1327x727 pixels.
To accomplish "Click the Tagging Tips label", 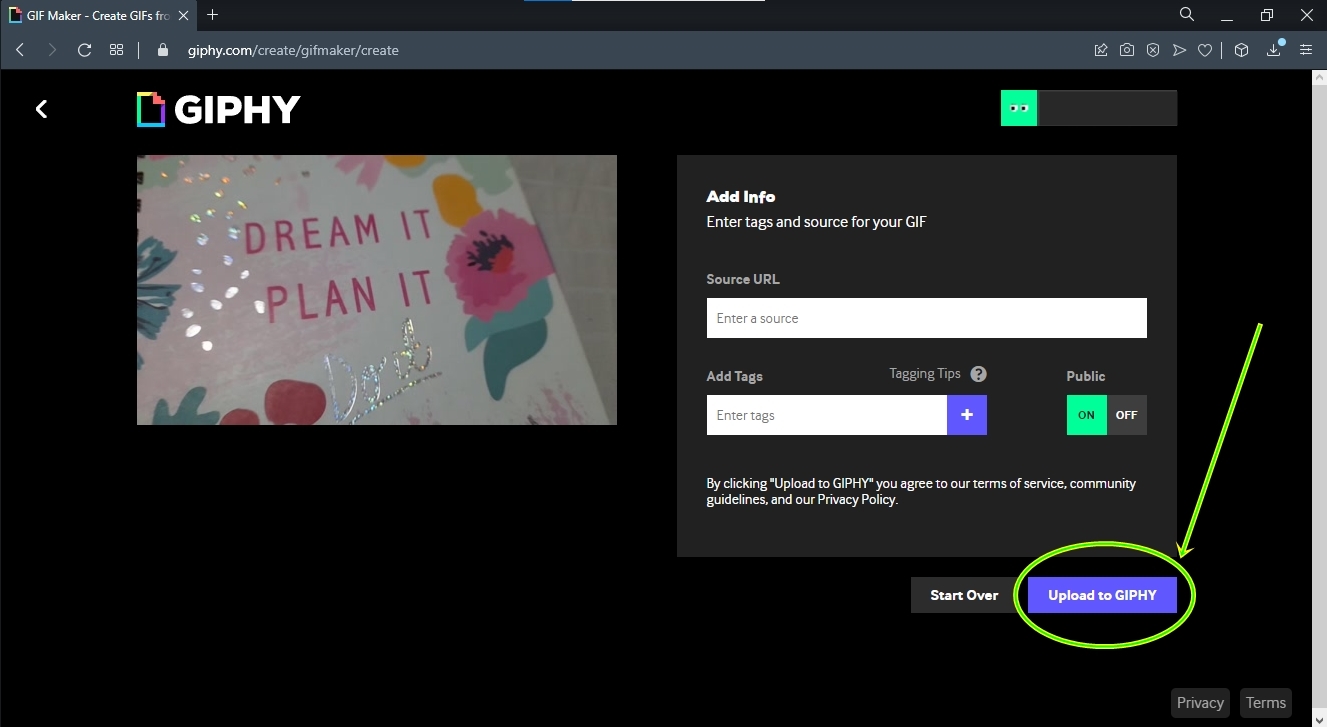I will [925, 374].
